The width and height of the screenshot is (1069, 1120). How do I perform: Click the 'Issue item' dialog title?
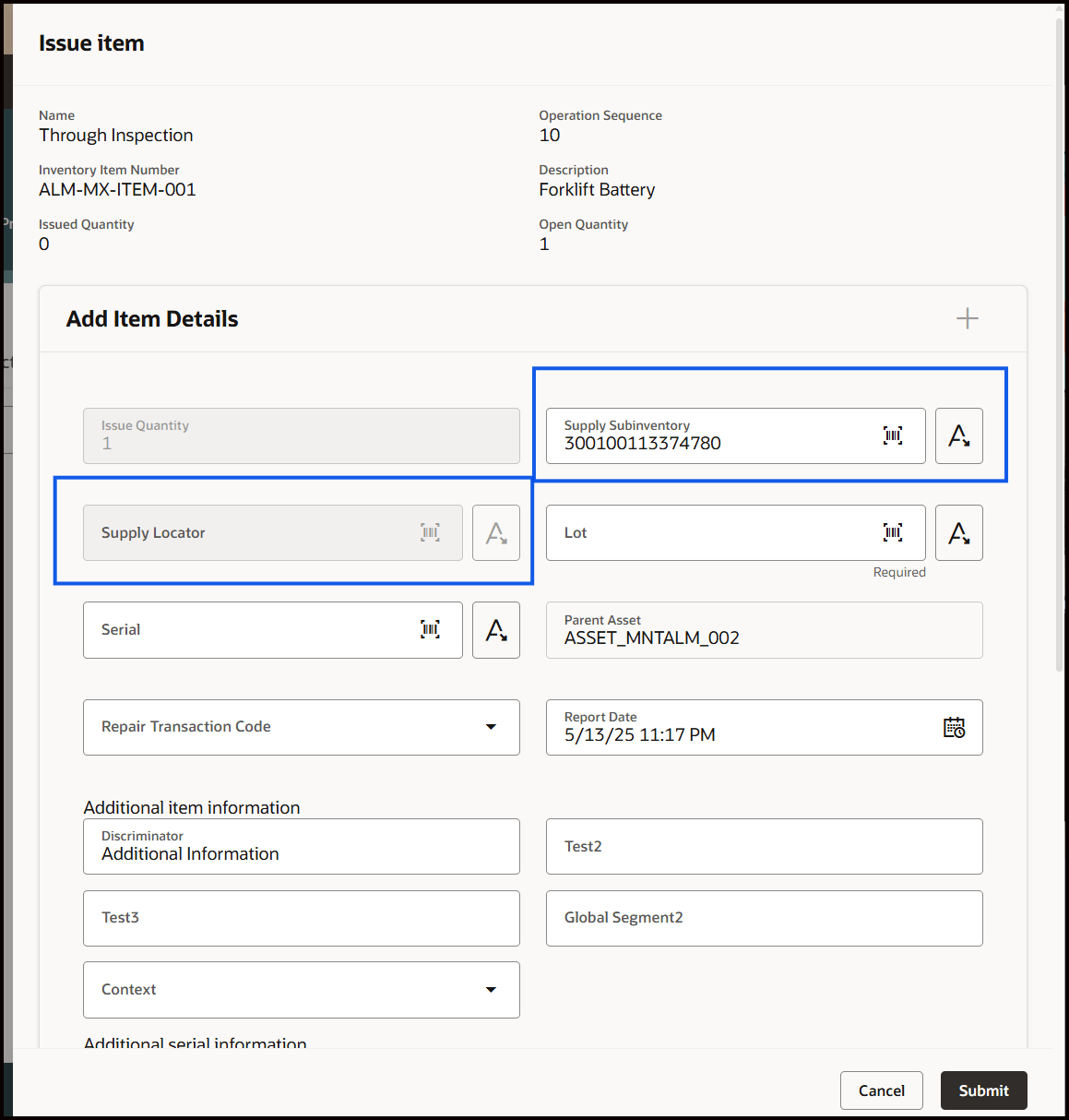click(91, 43)
